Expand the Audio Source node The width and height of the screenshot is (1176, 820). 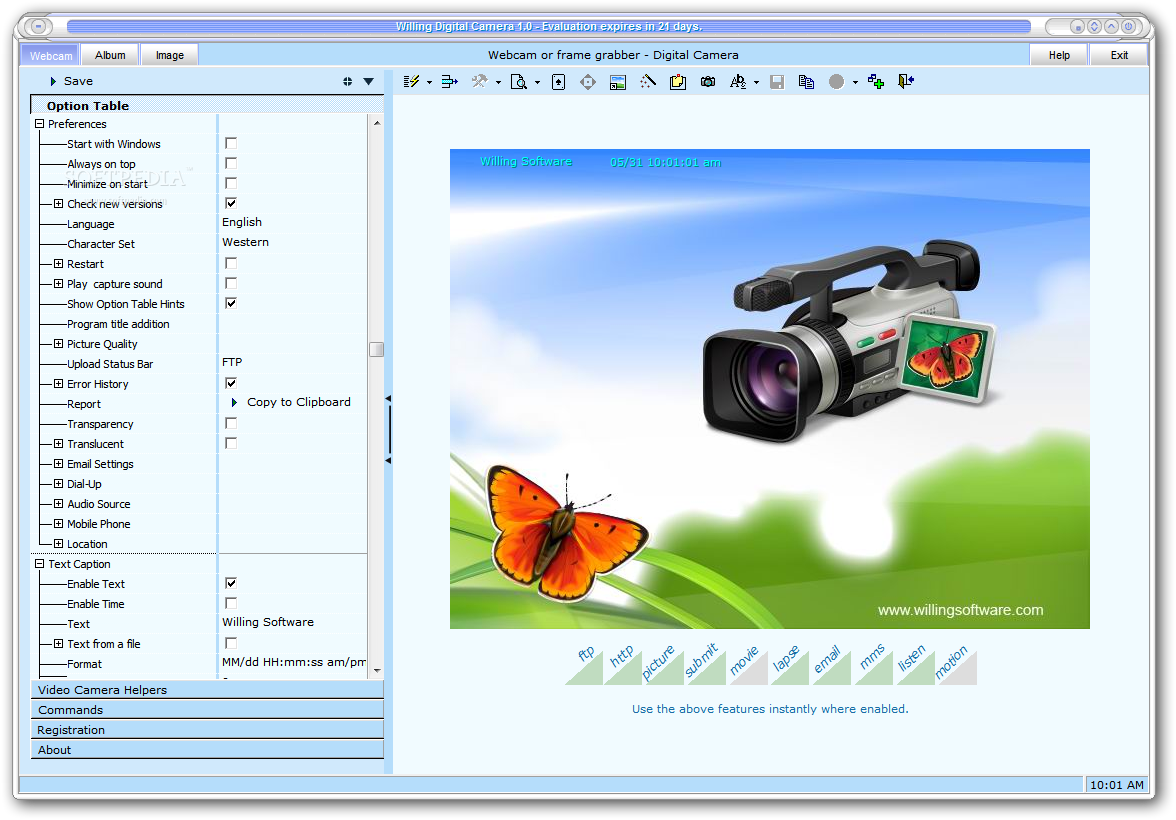58,503
